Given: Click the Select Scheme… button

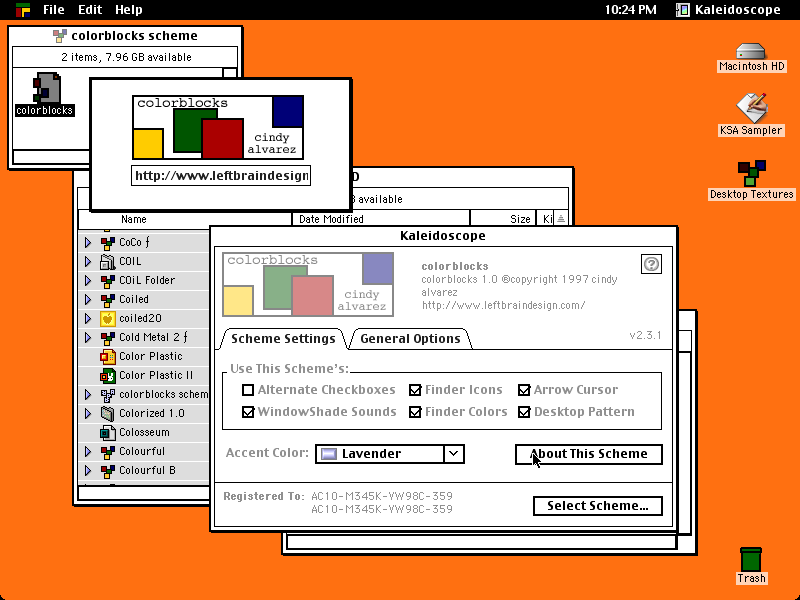Looking at the screenshot, I should pos(597,506).
